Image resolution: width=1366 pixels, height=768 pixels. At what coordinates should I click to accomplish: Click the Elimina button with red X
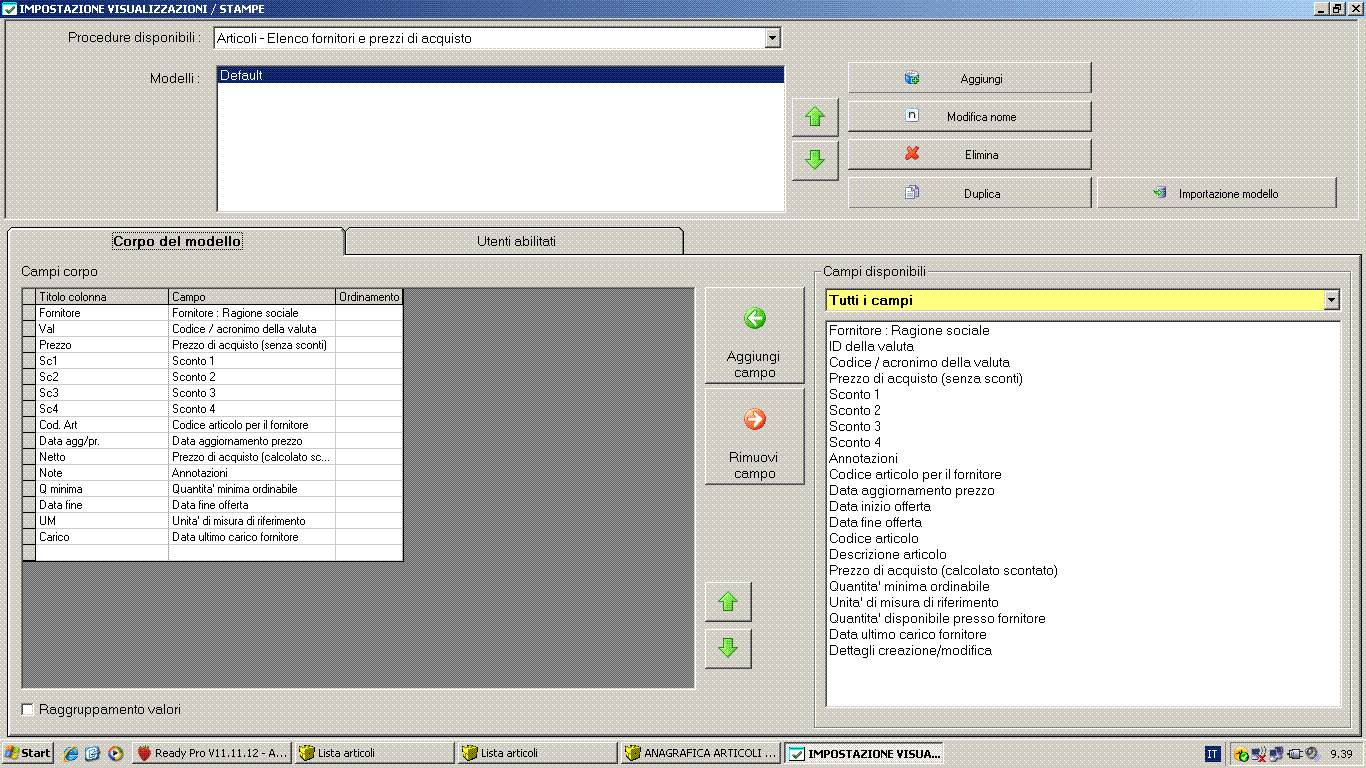(x=969, y=155)
